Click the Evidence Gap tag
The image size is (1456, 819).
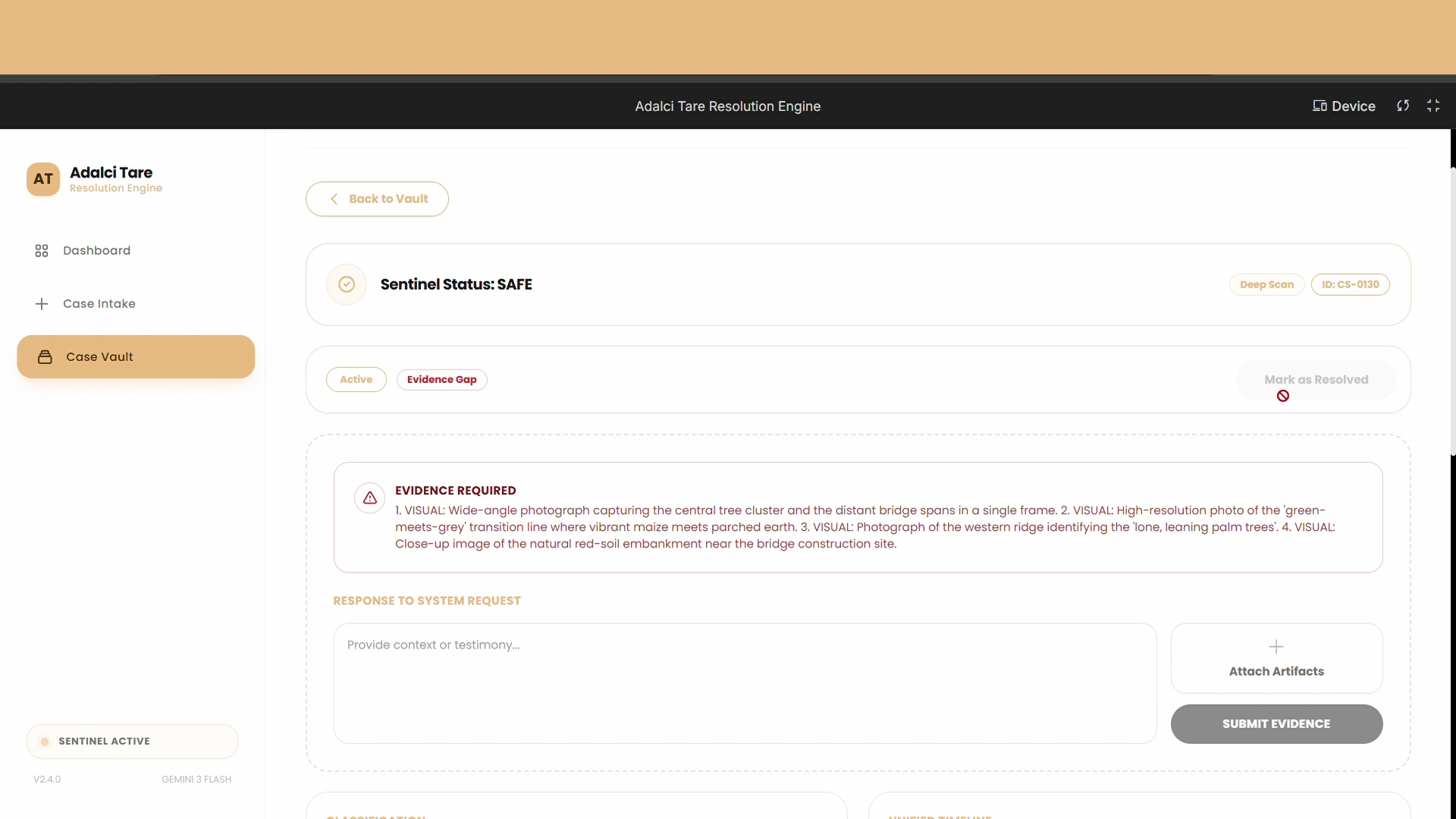pyautogui.click(x=441, y=380)
